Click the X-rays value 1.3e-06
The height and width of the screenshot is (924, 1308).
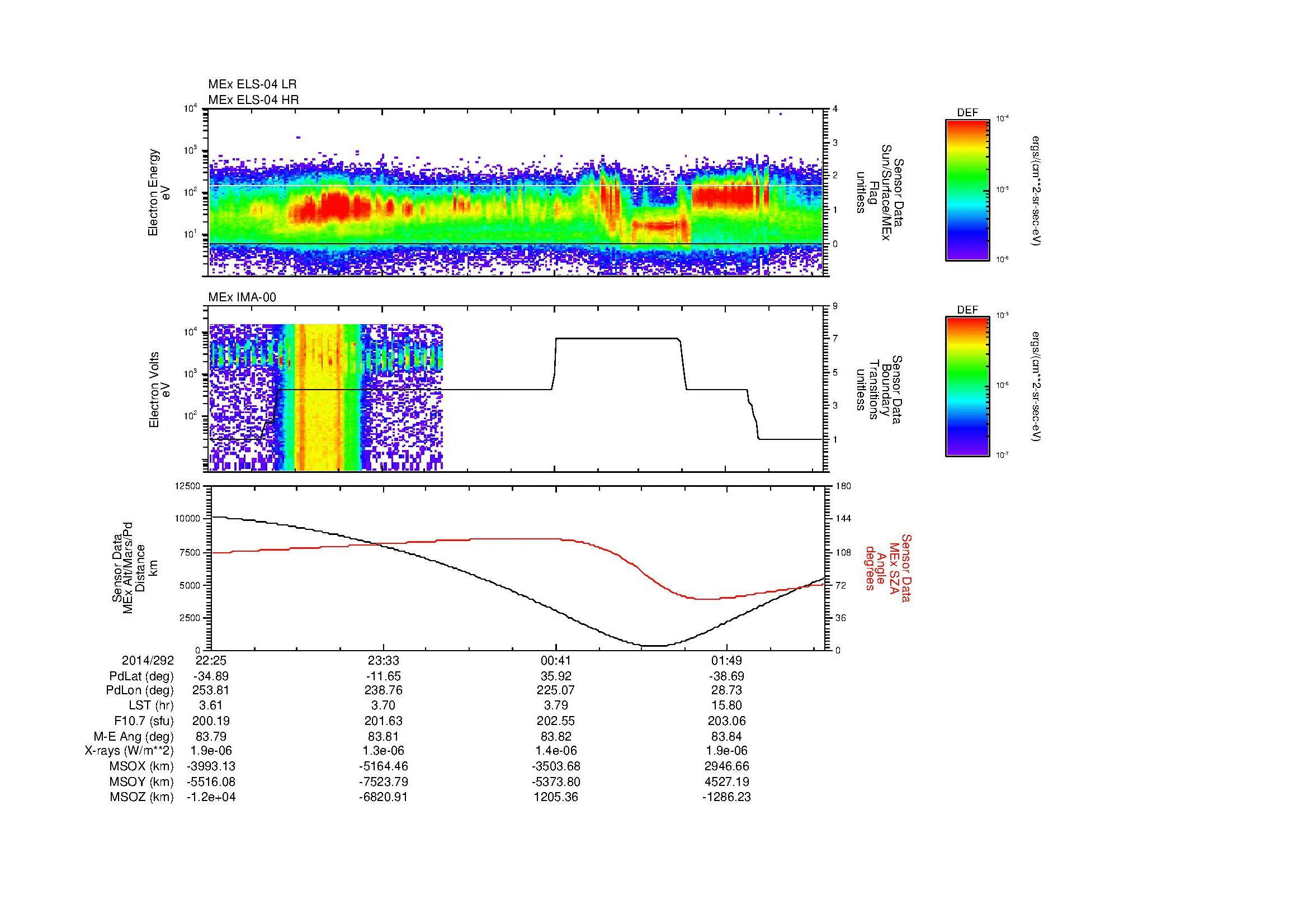click(384, 751)
